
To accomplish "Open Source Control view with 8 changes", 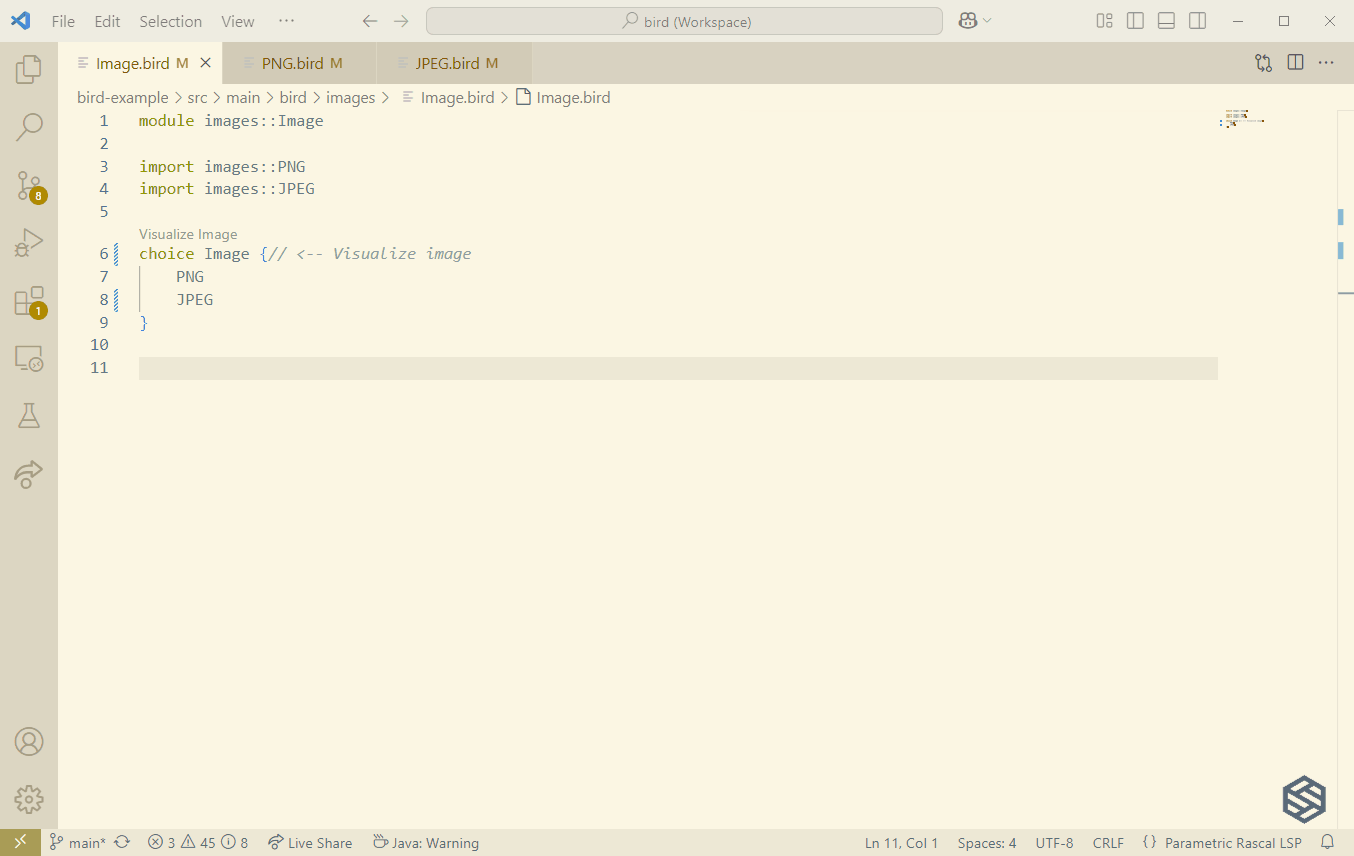I will pyautogui.click(x=29, y=185).
